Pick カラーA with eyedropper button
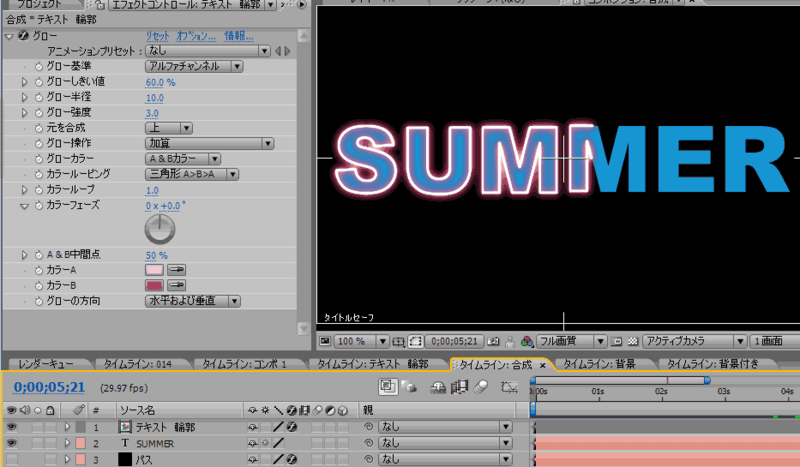 tap(177, 270)
